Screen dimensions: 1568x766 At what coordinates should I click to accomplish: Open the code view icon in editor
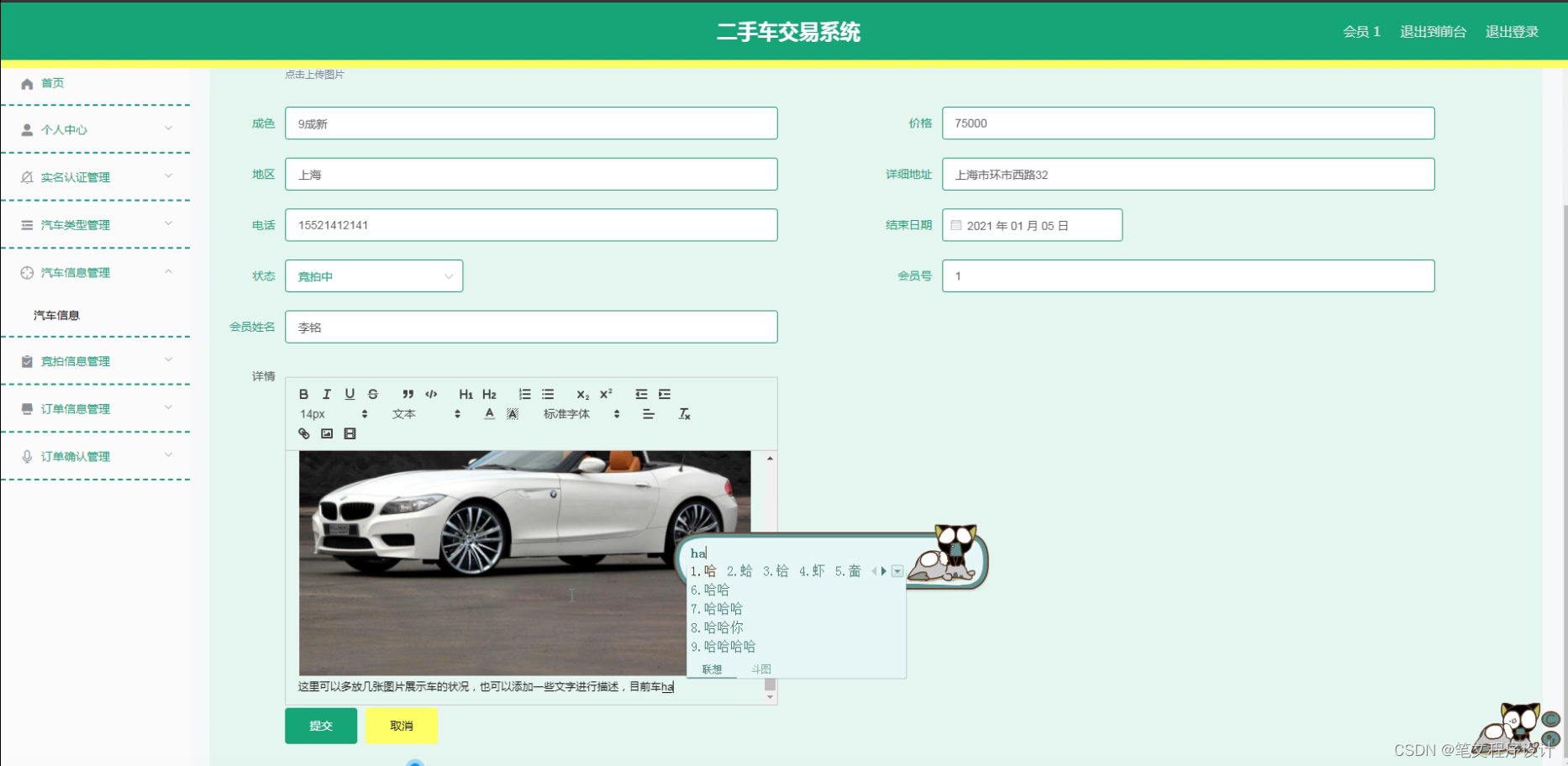pyautogui.click(x=431, y=393)
